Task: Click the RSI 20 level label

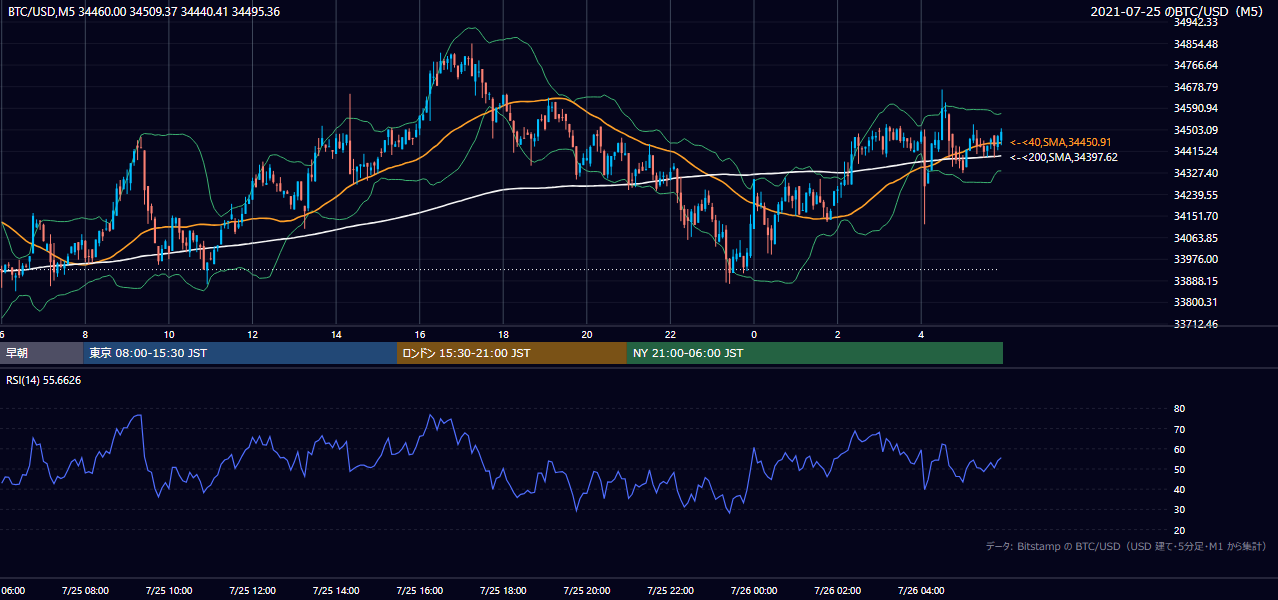Action: tap(1179, 530)
